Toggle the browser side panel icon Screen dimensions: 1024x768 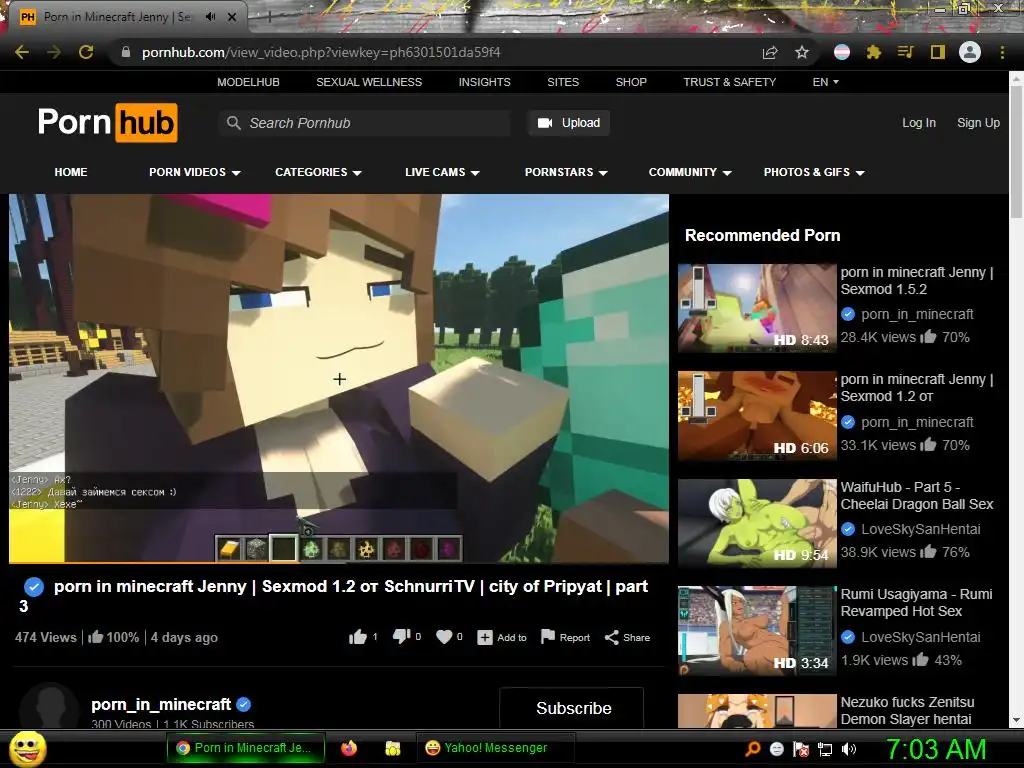point(938,52)
